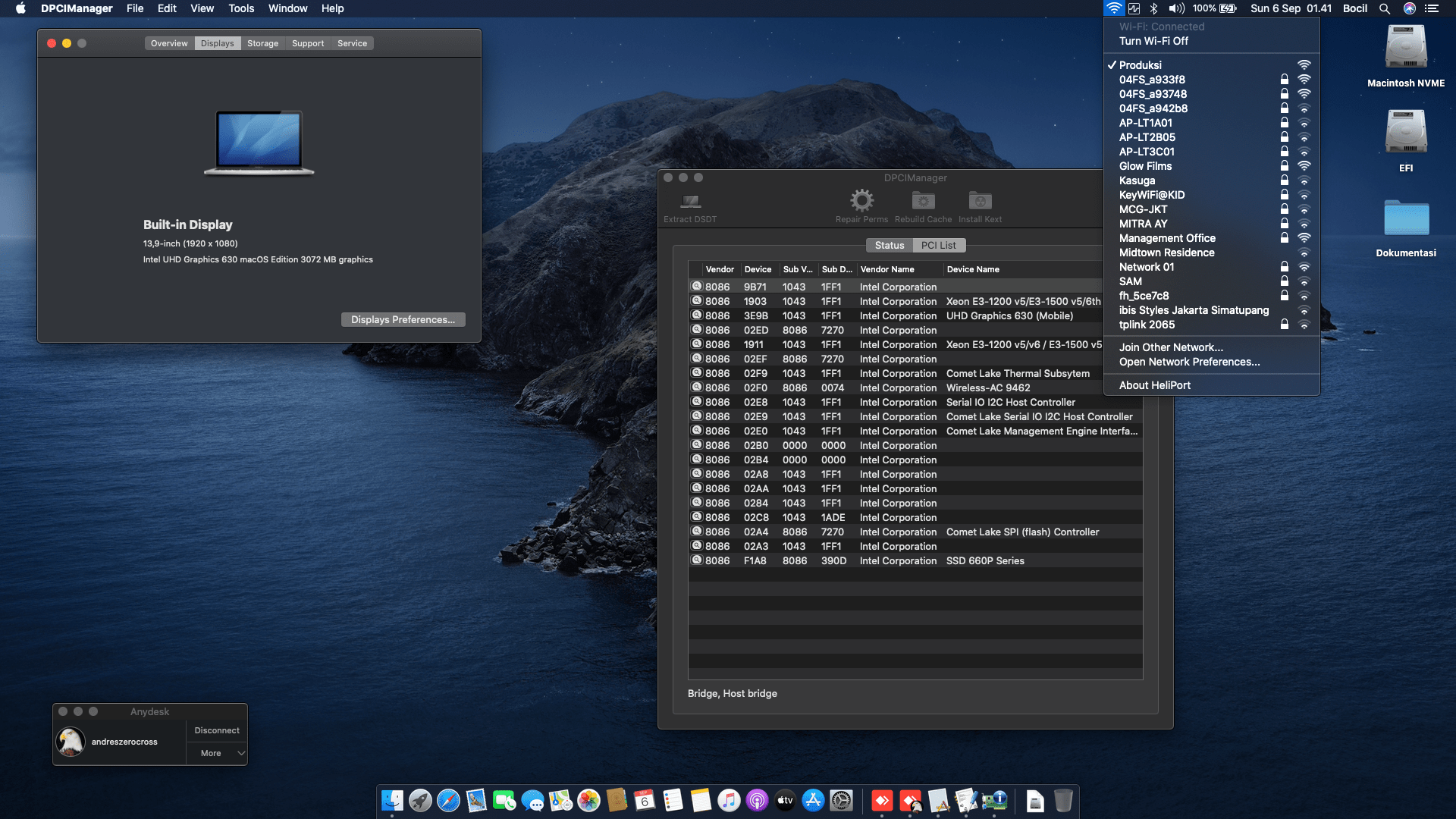
Task: Select the PCI List tab
Action: [x=938, y=245]
